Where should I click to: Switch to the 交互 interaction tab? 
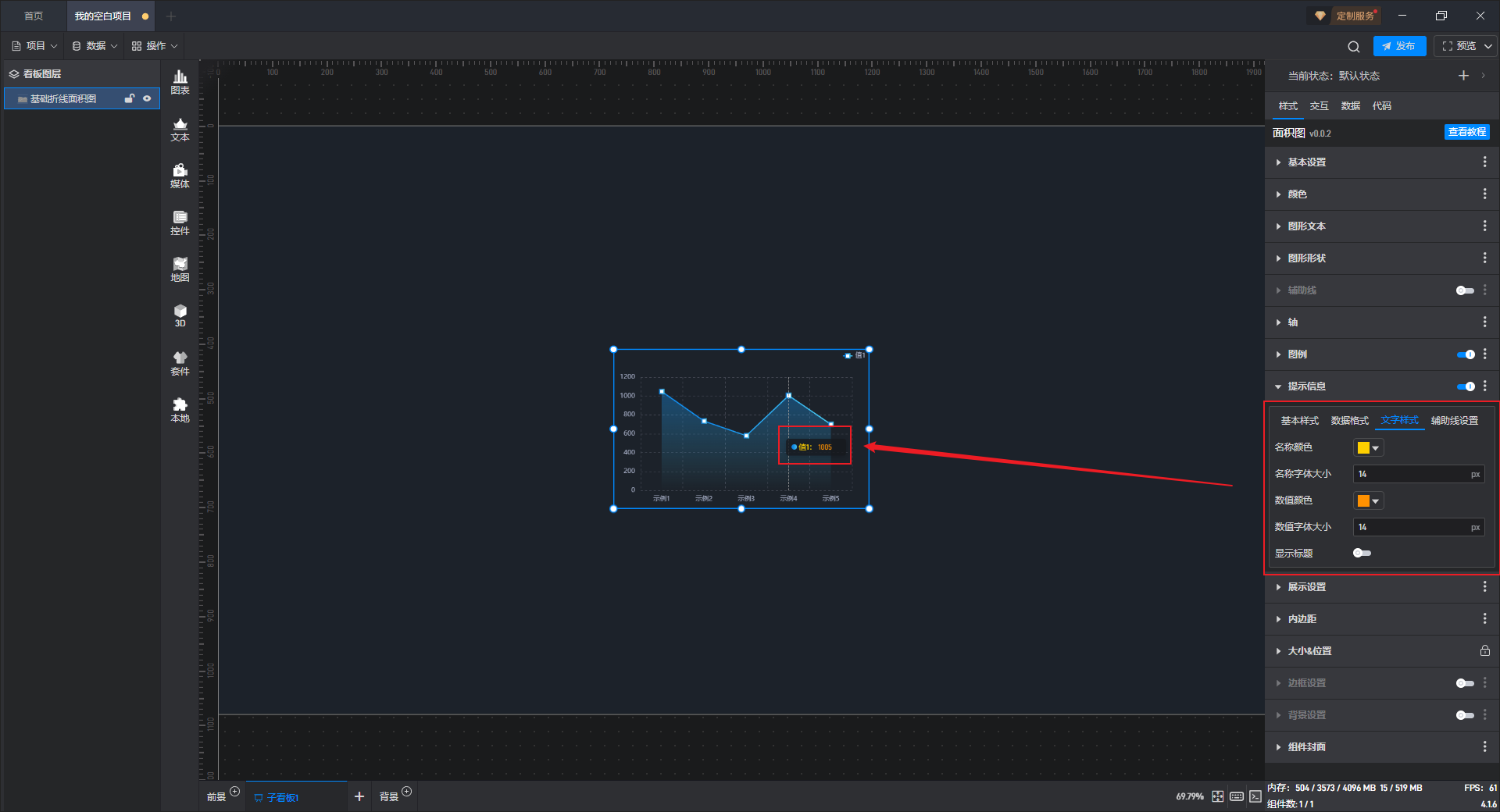pos(1320,106)
